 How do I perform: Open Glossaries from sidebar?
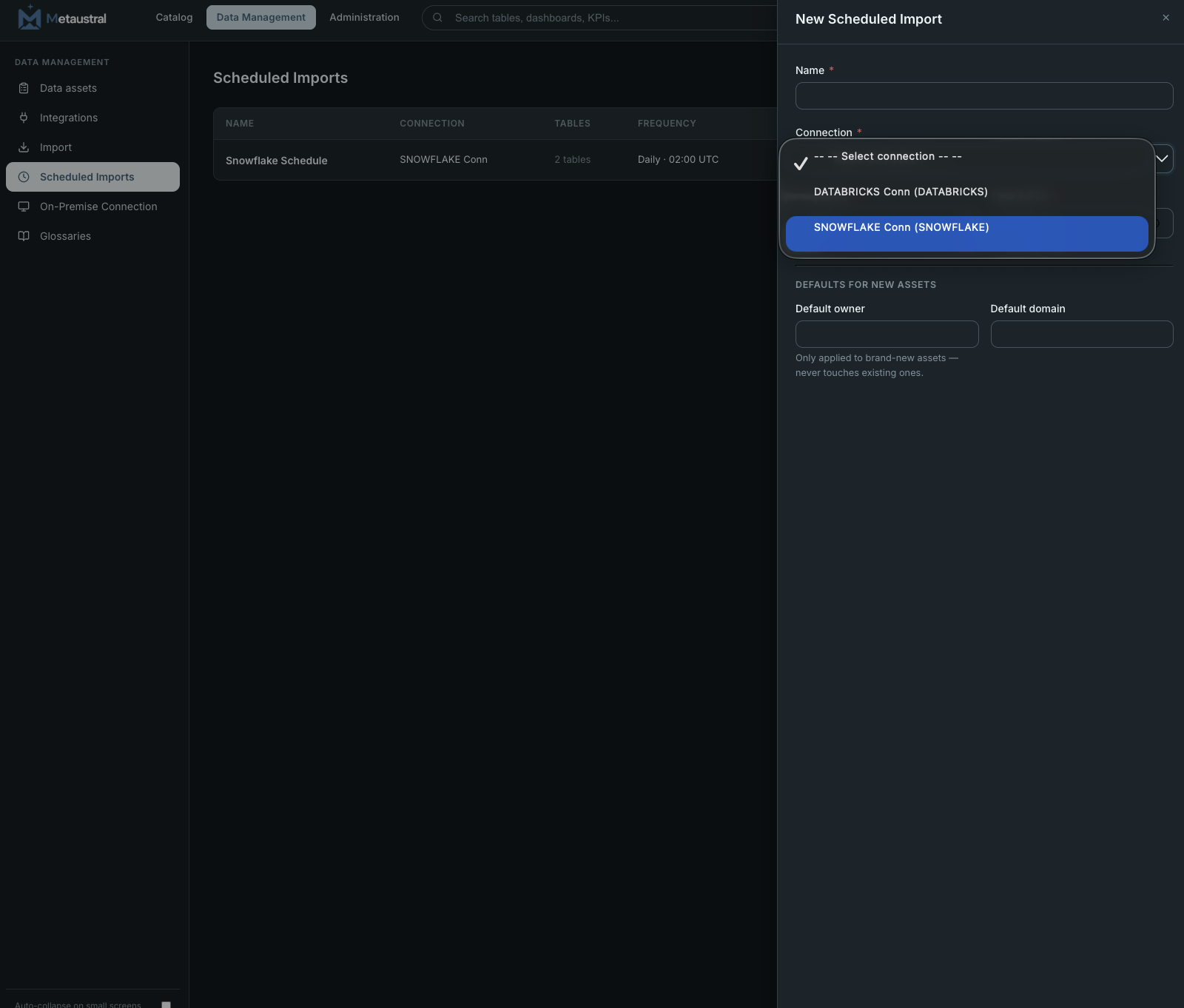(x=92, y=236)
